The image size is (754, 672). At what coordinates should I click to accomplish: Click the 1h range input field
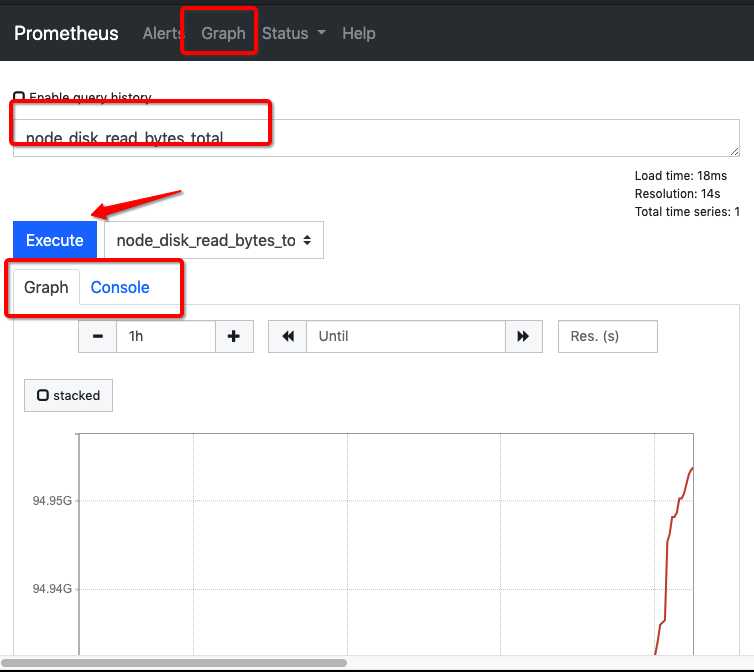166,336
